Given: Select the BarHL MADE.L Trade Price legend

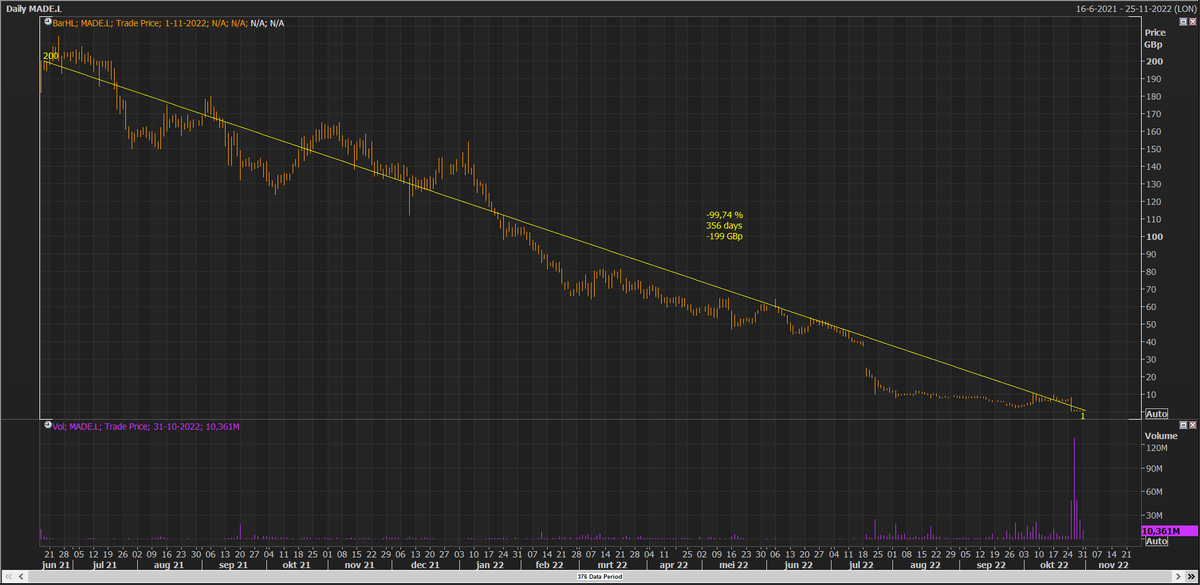Looking at the screenshot, I should tap(168, 22).
